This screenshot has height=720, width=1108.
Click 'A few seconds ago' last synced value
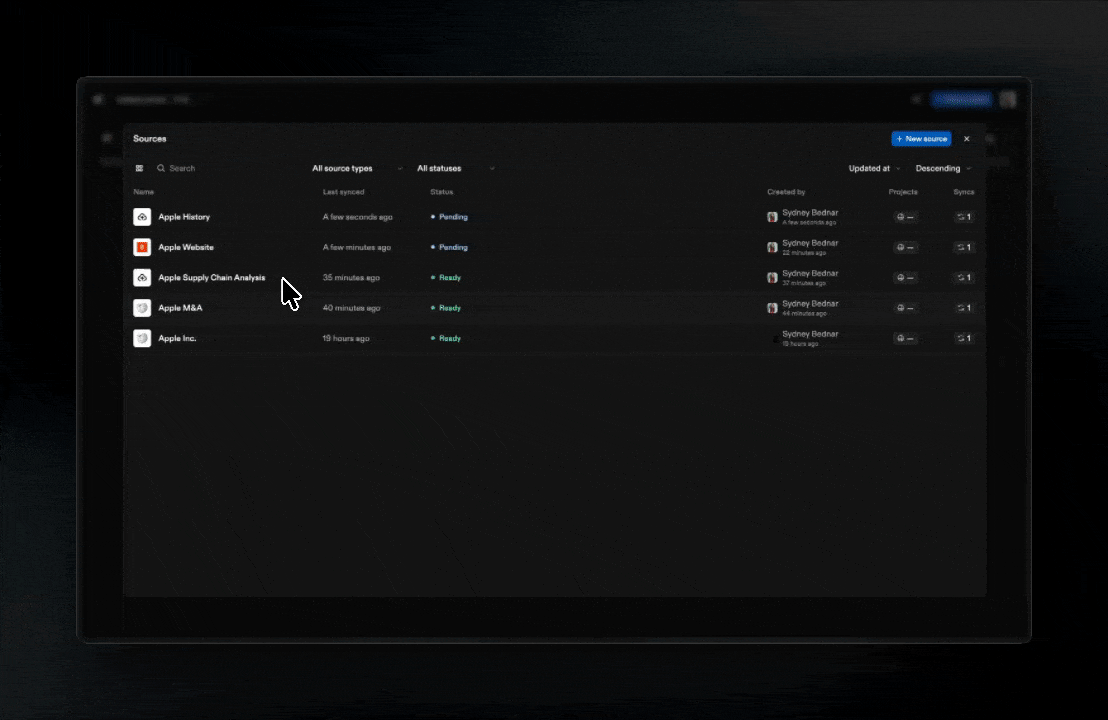coord(358,217)
